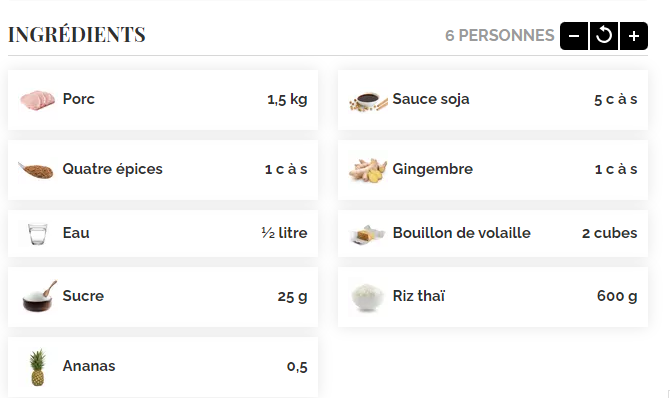Click the sugar bowl image
The width and height of the screenshot is (670, 398).
coord(39,296)
